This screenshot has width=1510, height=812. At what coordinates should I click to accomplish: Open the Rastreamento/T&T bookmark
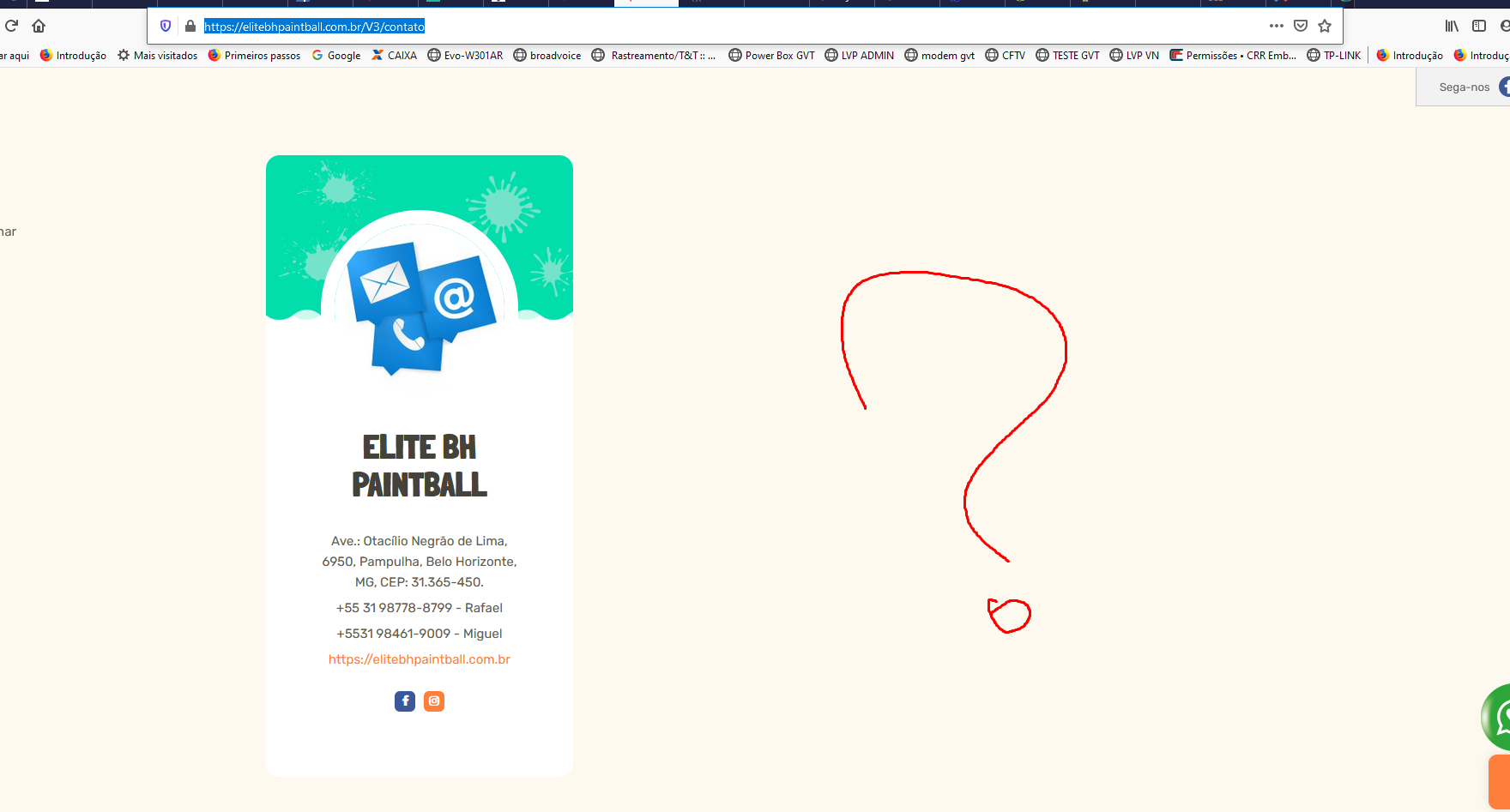click(x=654, y=55)
